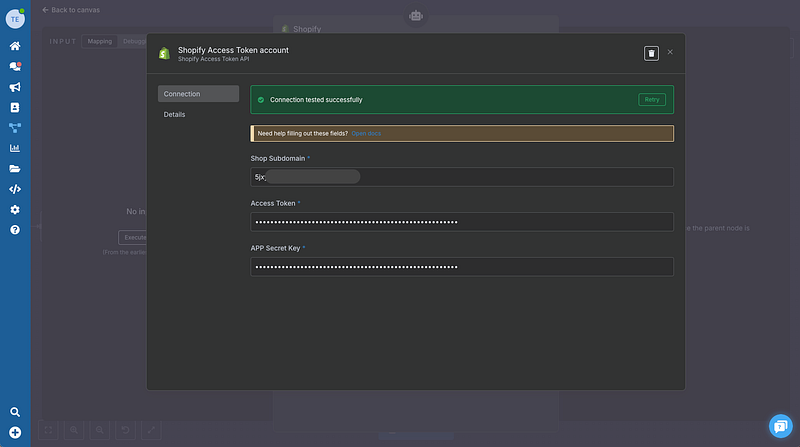Open the folder icon in sidebar
The image size is (800, 447).
15,169
